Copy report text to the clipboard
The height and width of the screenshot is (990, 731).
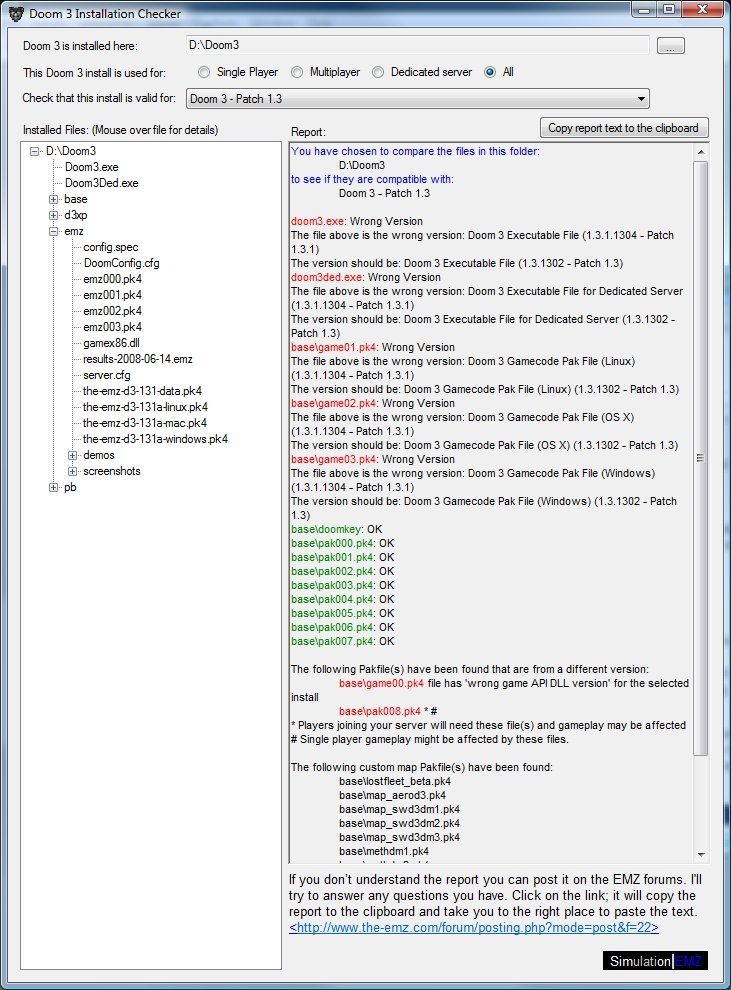pyautogui.click(x=624, y=128)
